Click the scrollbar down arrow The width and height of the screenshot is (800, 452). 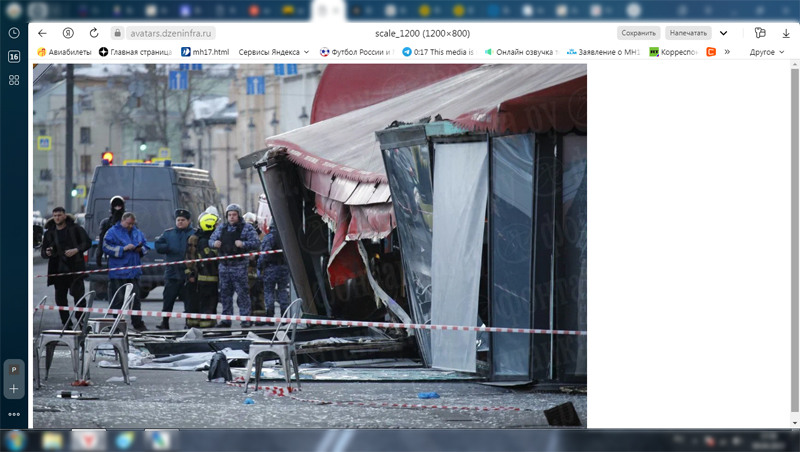[x=794, y=423]
